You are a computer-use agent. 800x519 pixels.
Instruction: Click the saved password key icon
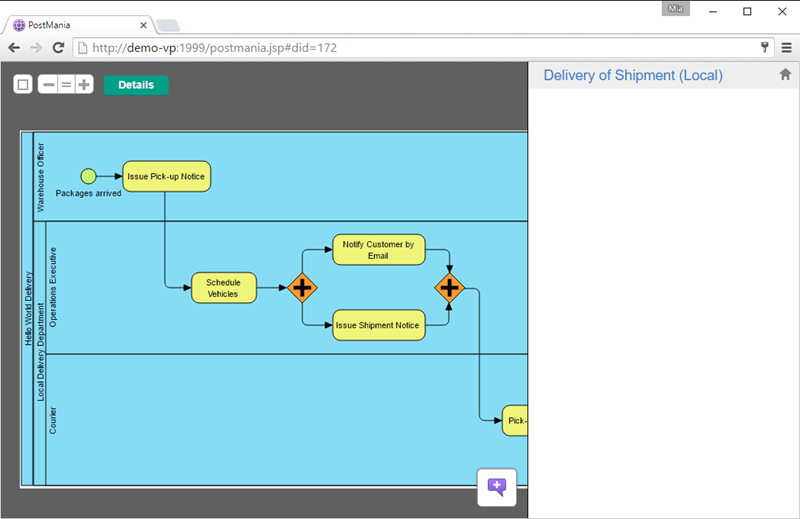(766, 47)
